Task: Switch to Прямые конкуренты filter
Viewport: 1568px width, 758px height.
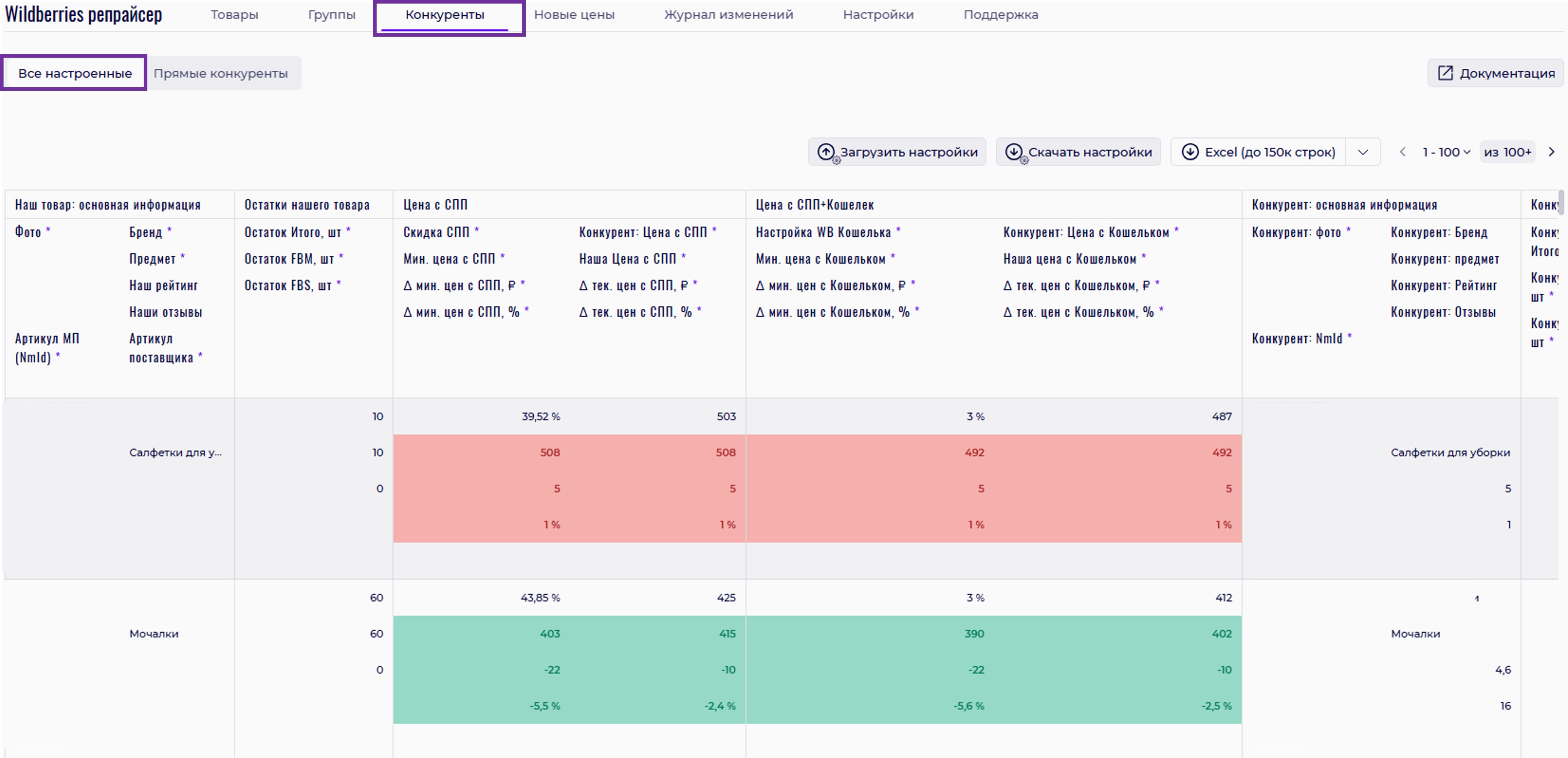Action: pyautogui.click(x=220, y=73)
